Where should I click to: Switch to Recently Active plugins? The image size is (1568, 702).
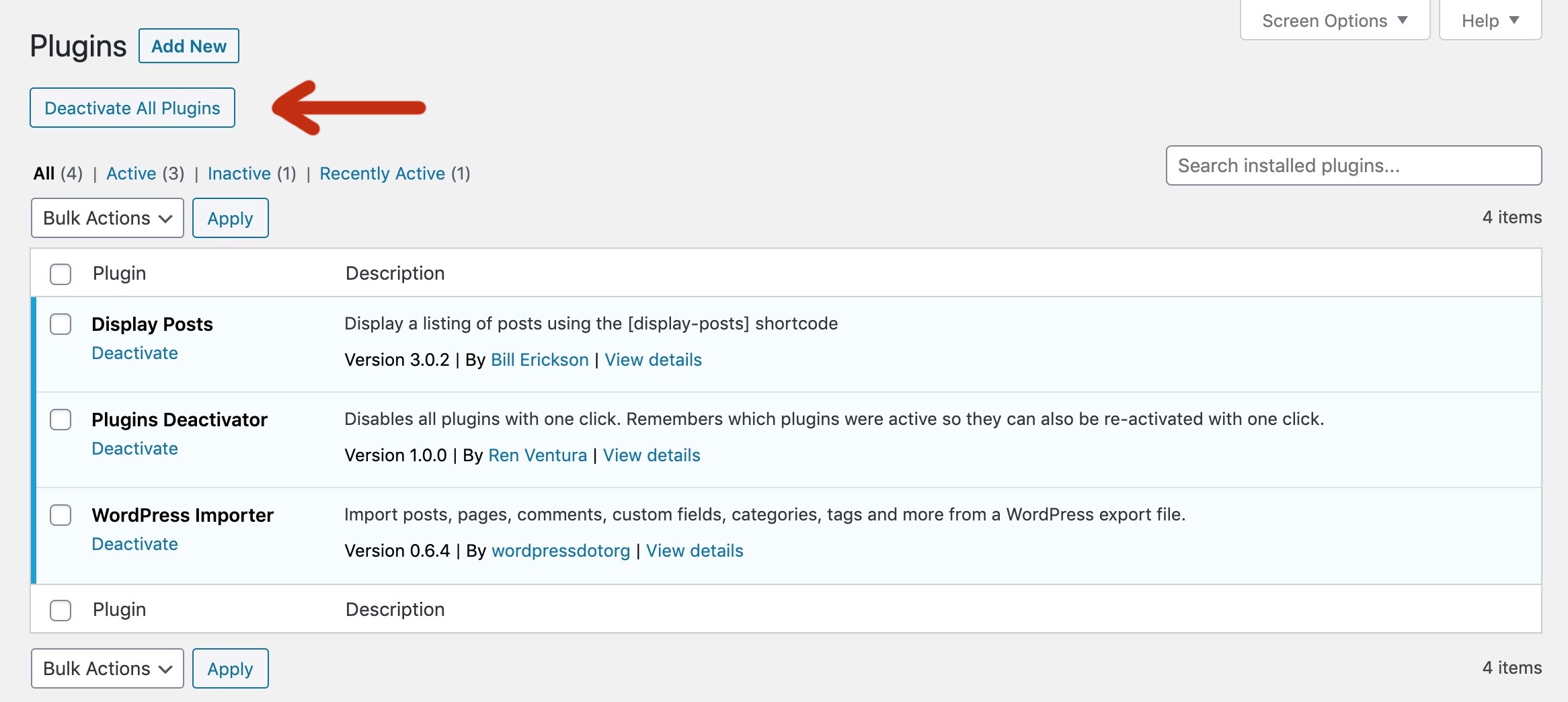382,173
